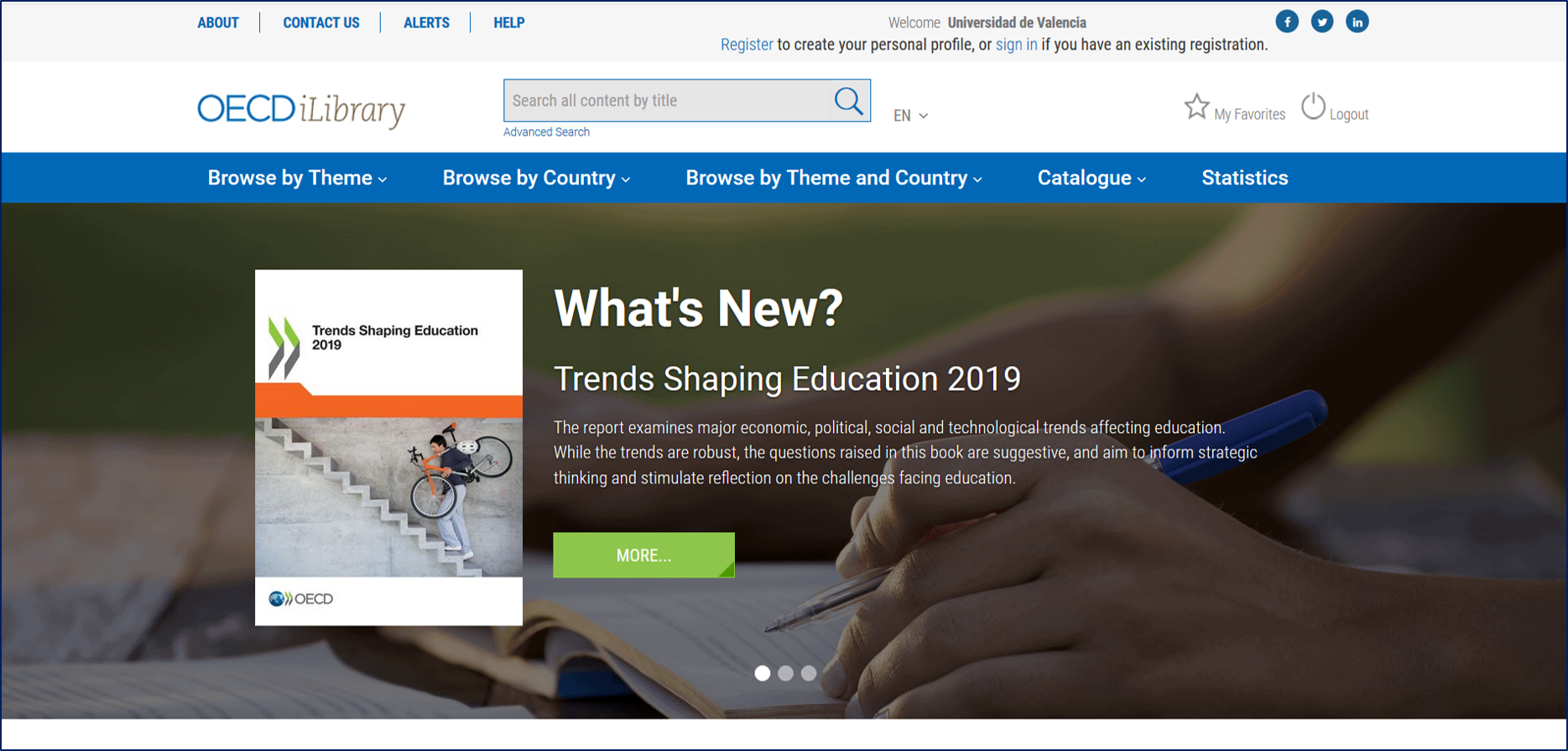Go to homepage via OECD iLibrary logo
1568x751 pixels.
[x=301, y=110]
